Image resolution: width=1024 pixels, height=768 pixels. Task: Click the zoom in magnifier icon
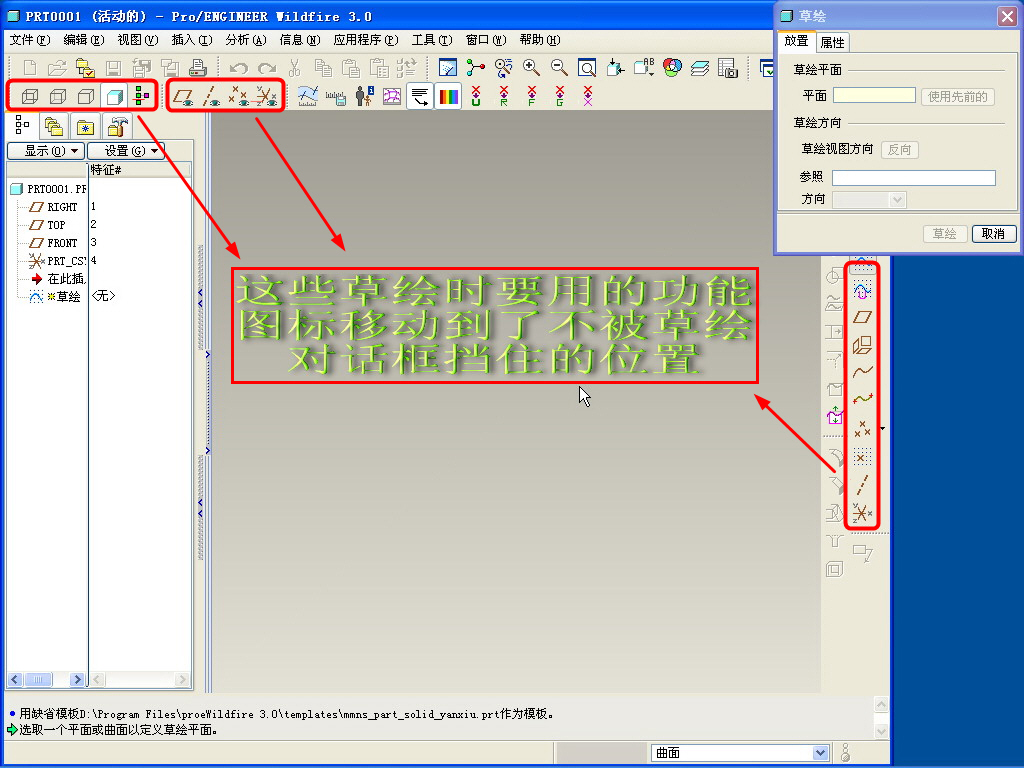point(532,67)
